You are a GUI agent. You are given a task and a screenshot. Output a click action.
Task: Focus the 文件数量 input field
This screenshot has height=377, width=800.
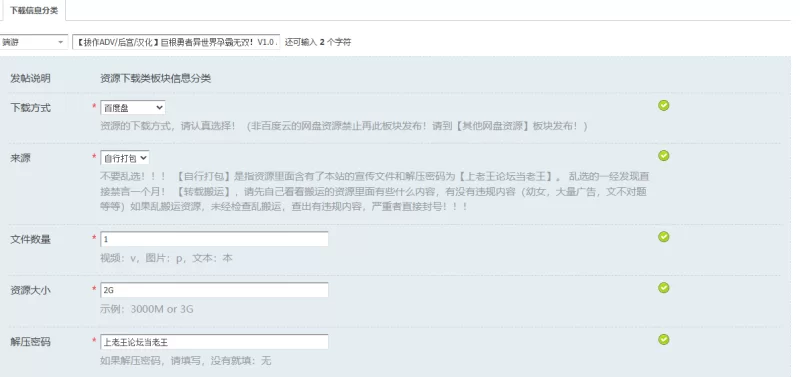[x=214, y=239]
